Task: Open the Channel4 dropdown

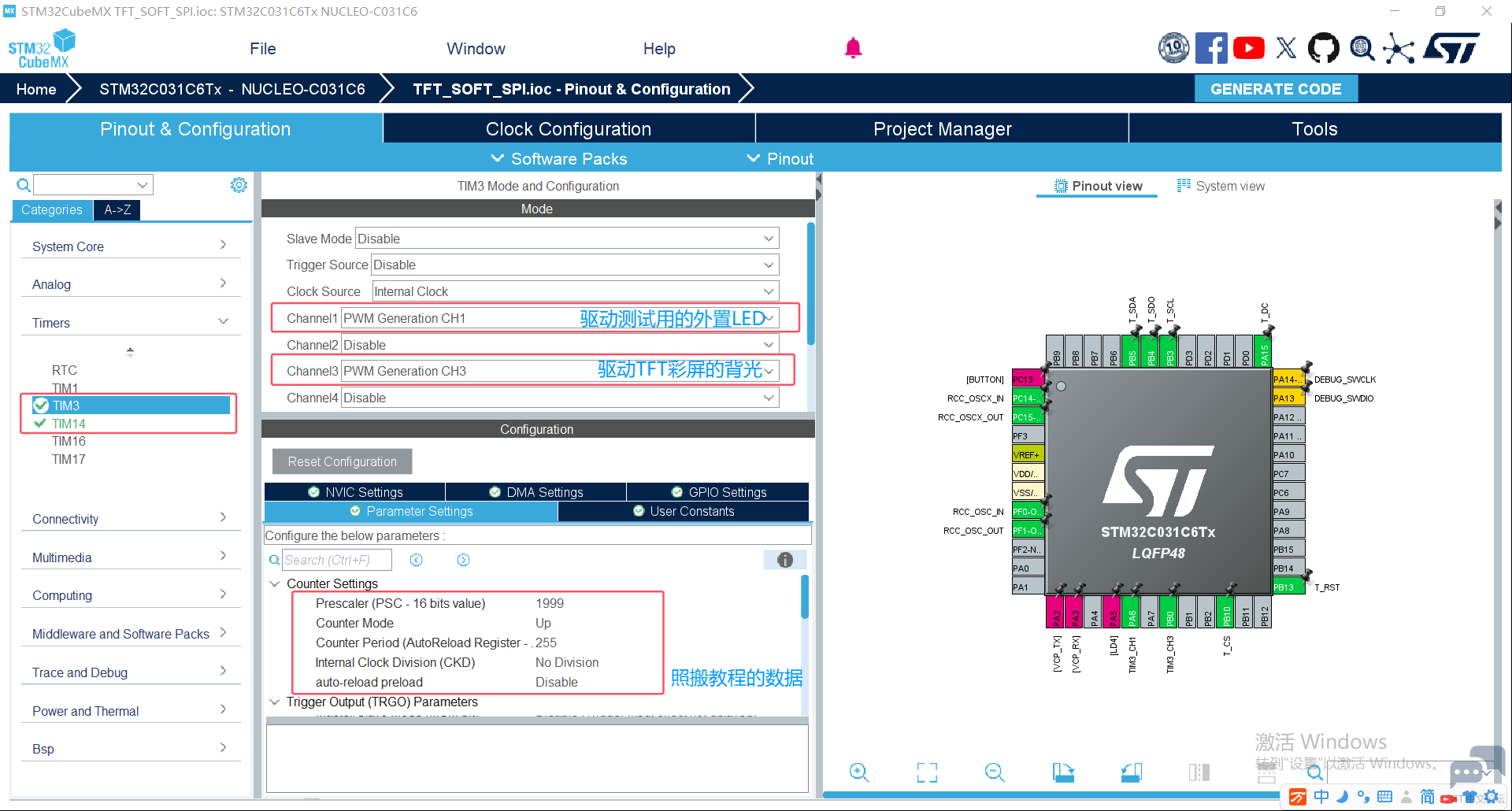Action: click(x=560, y=398)
